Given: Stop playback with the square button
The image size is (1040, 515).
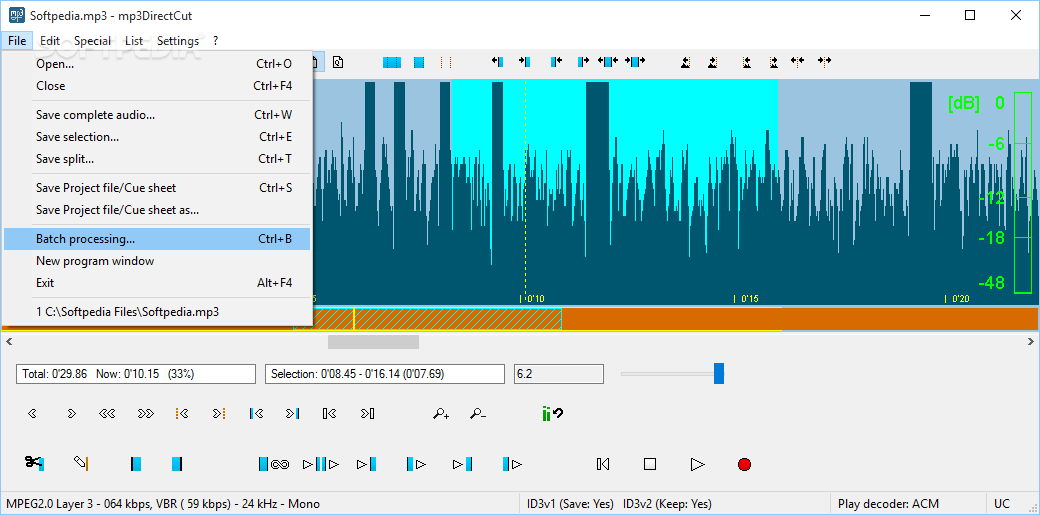Looking at the screenshot, I should [x=650, y=464].
